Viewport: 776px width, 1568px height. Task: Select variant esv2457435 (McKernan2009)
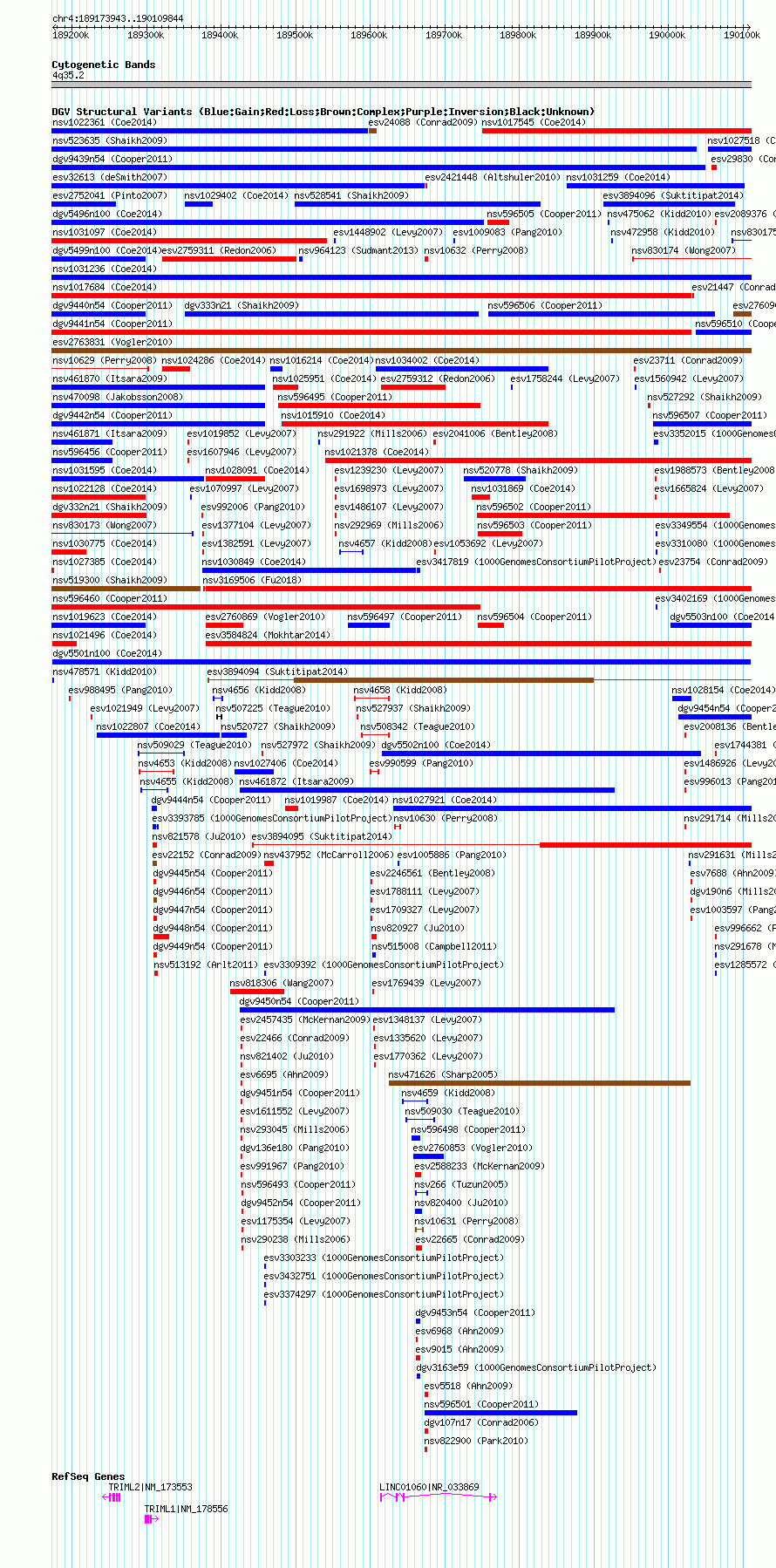click(305, 1019)
